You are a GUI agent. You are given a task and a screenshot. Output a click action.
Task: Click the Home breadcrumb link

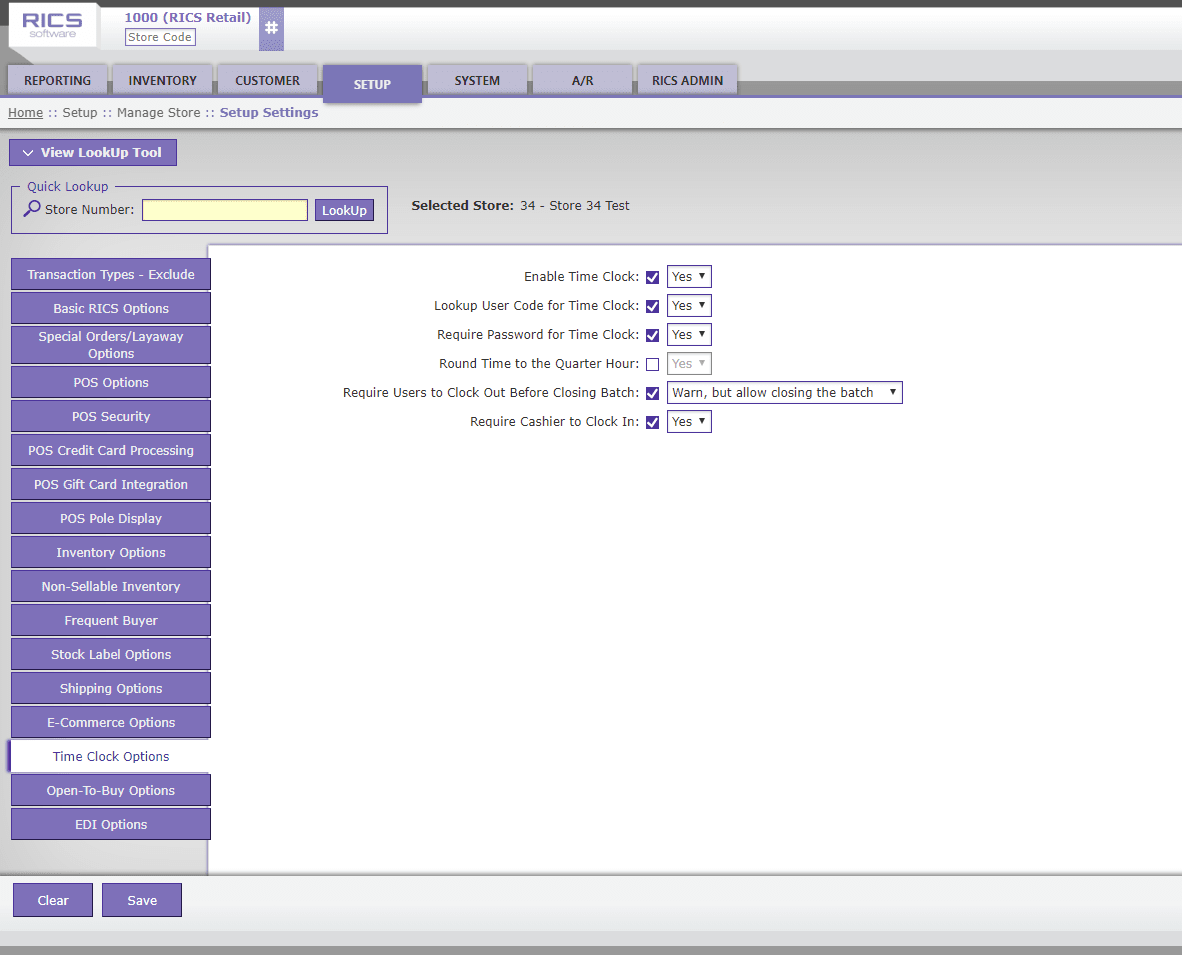[x=25, y=112]
